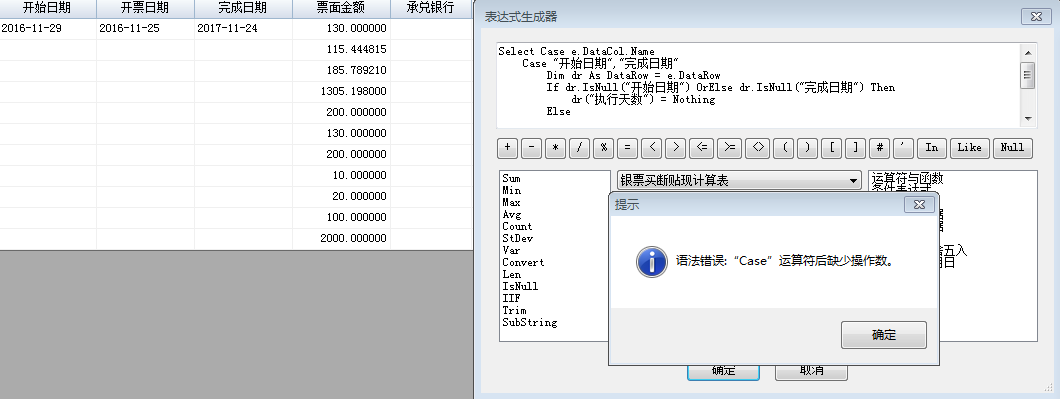Close the 提示 message dialog
Viewport: 1060px width, 399px height.
[x=919, y=204]
